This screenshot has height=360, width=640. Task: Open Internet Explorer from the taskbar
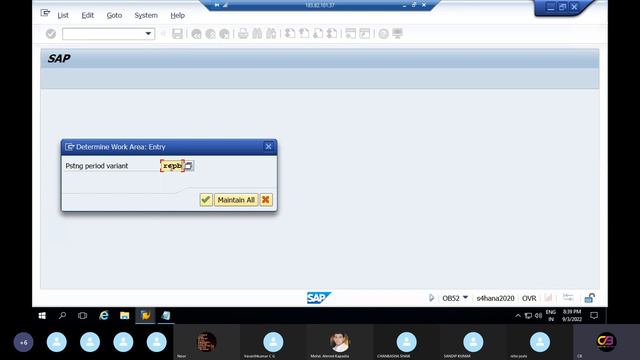(x=104, y=315)
